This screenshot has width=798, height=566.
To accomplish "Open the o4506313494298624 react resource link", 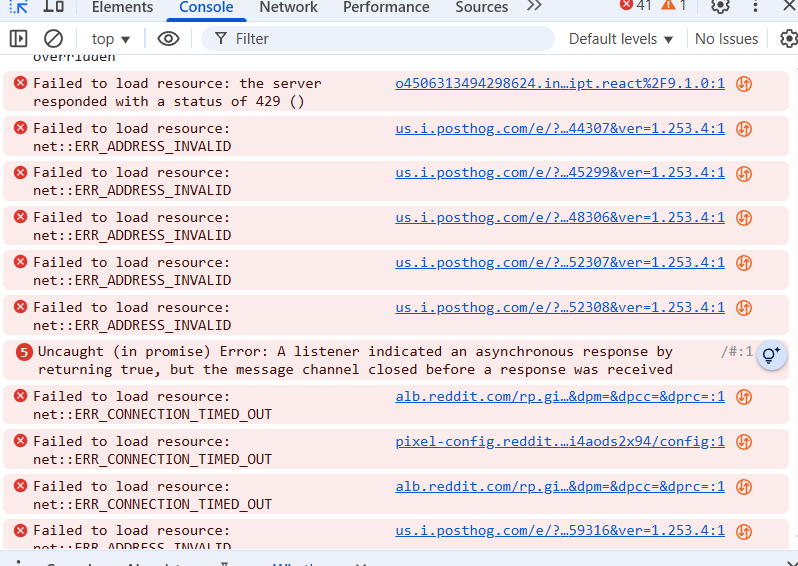I will pyautogui.click(x=560, y=83).
